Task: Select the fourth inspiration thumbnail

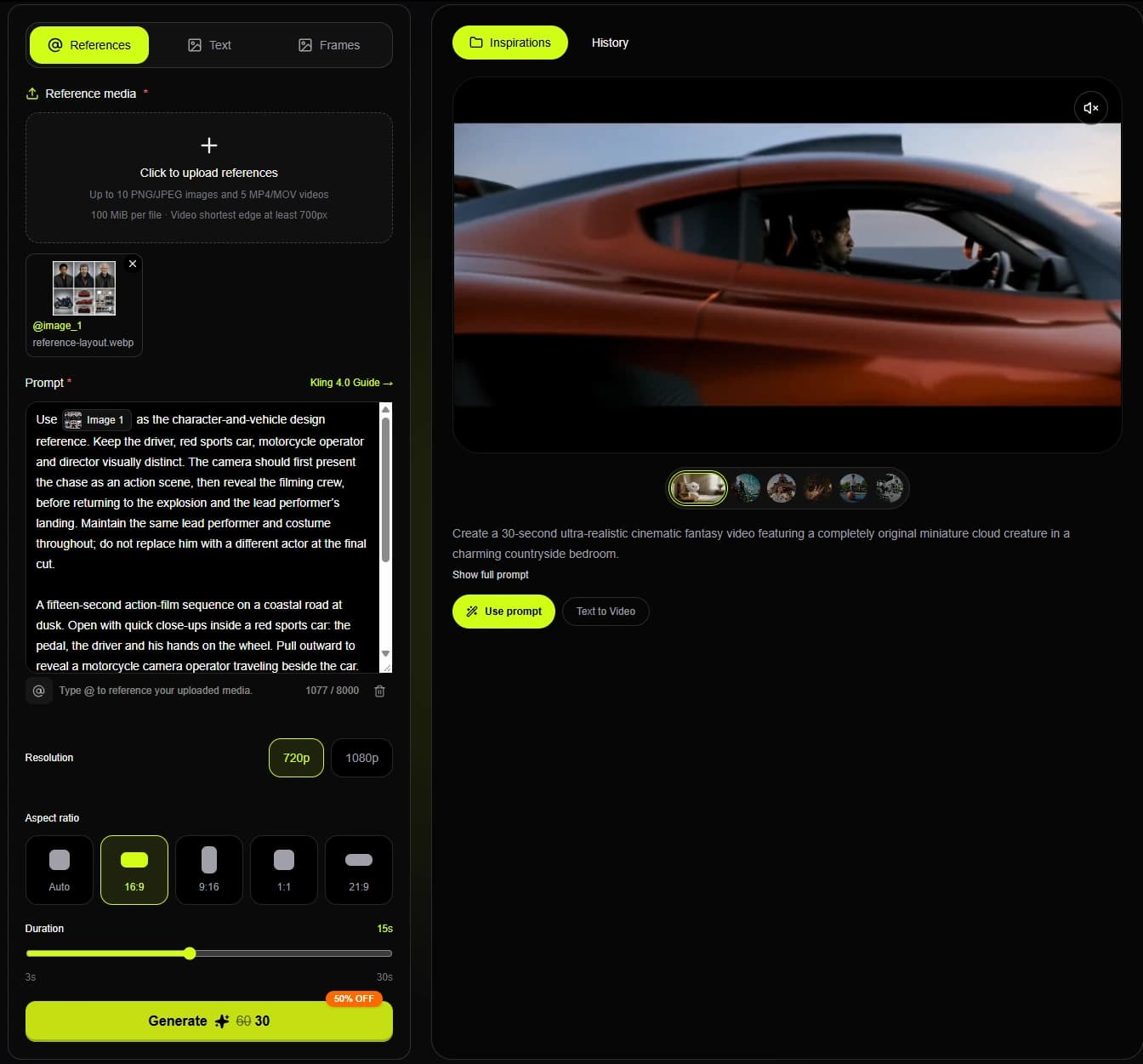Action: [817, 488]
